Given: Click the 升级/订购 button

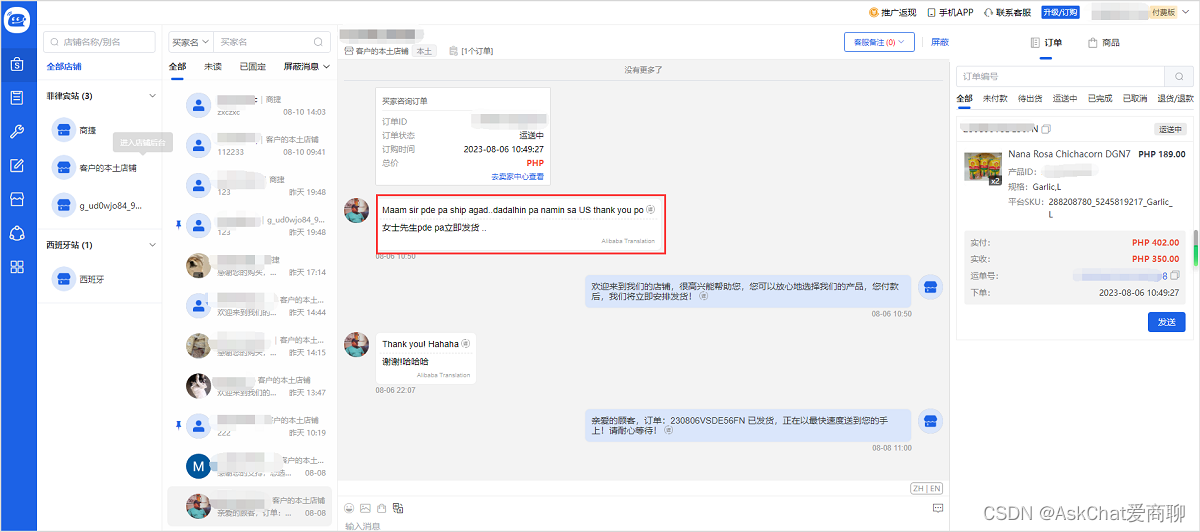Looking at the screenshot, I should tap(1060, 12).
